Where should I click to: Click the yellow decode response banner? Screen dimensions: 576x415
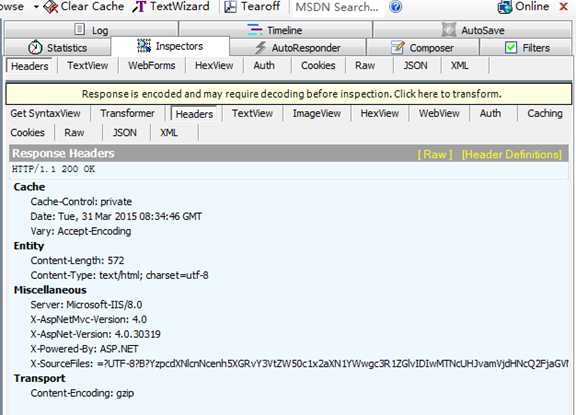(289, 94)
